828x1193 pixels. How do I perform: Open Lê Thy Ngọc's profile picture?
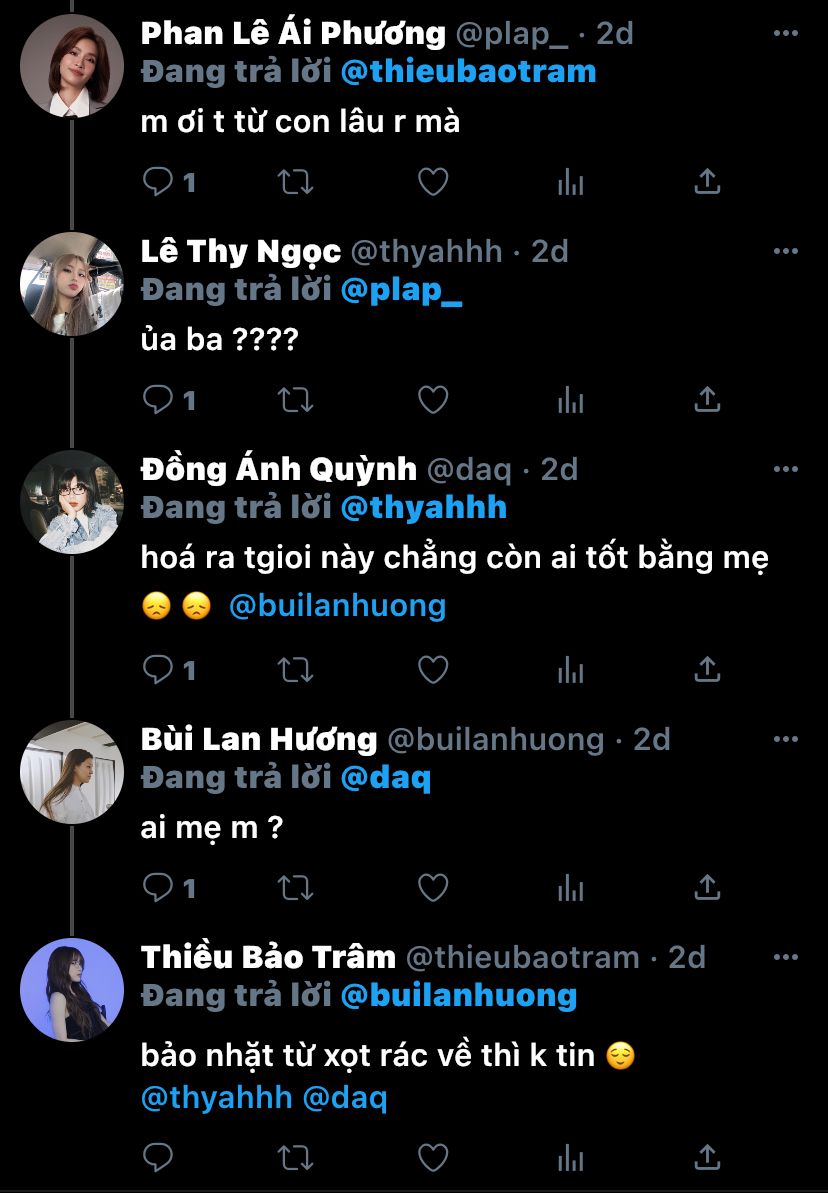click(72, 284)
